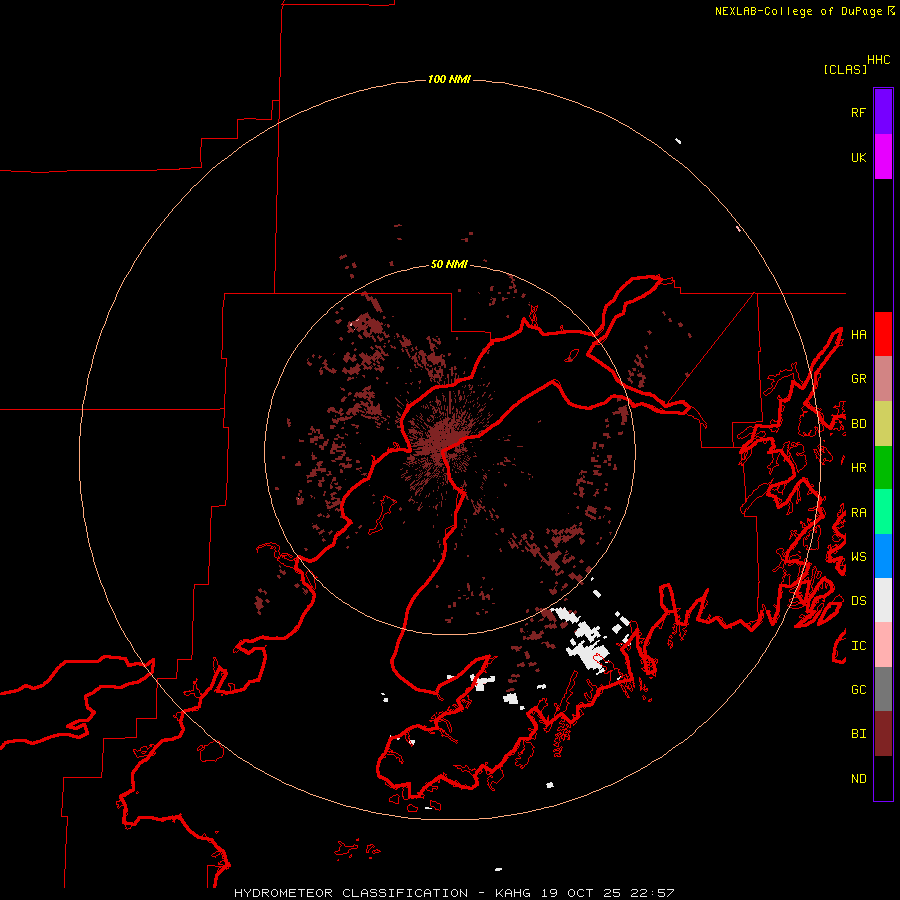The width and height of the screenshot is (900, 900).
Task: Click the HR legend label
Action: pyautogui.click(x=858, y=468)
